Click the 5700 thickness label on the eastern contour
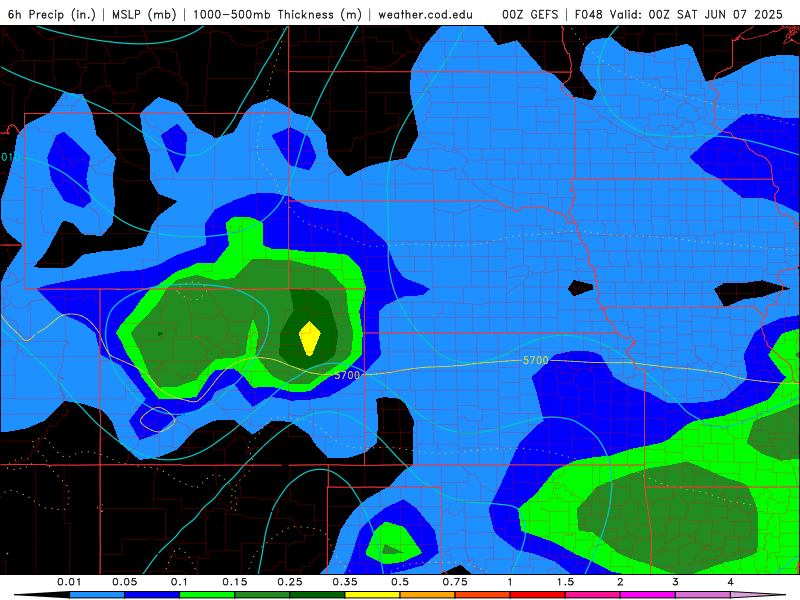The height and width of the screenshot is (600, 800). click(x=536, y=360)
